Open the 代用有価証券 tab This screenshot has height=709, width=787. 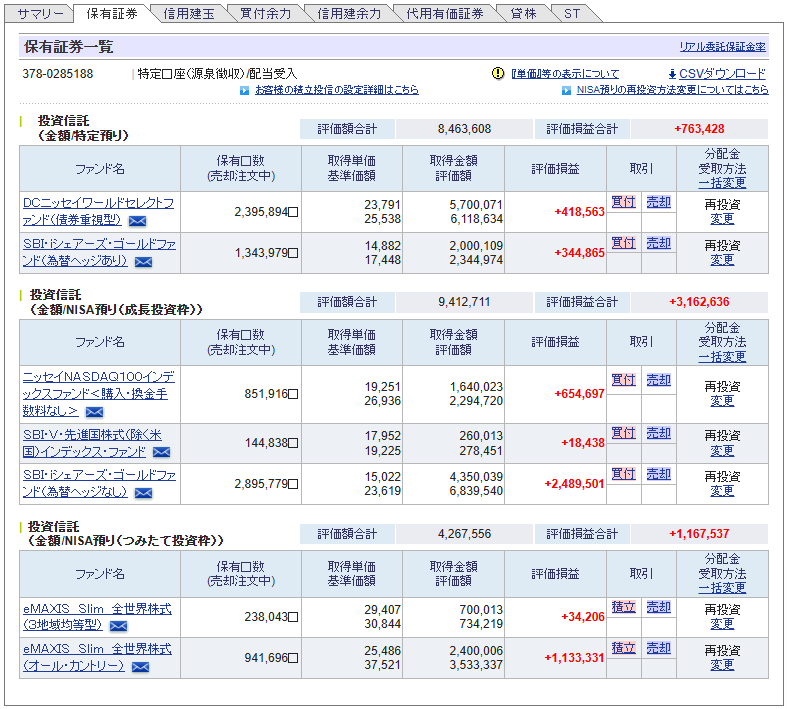tap(445, 14)
